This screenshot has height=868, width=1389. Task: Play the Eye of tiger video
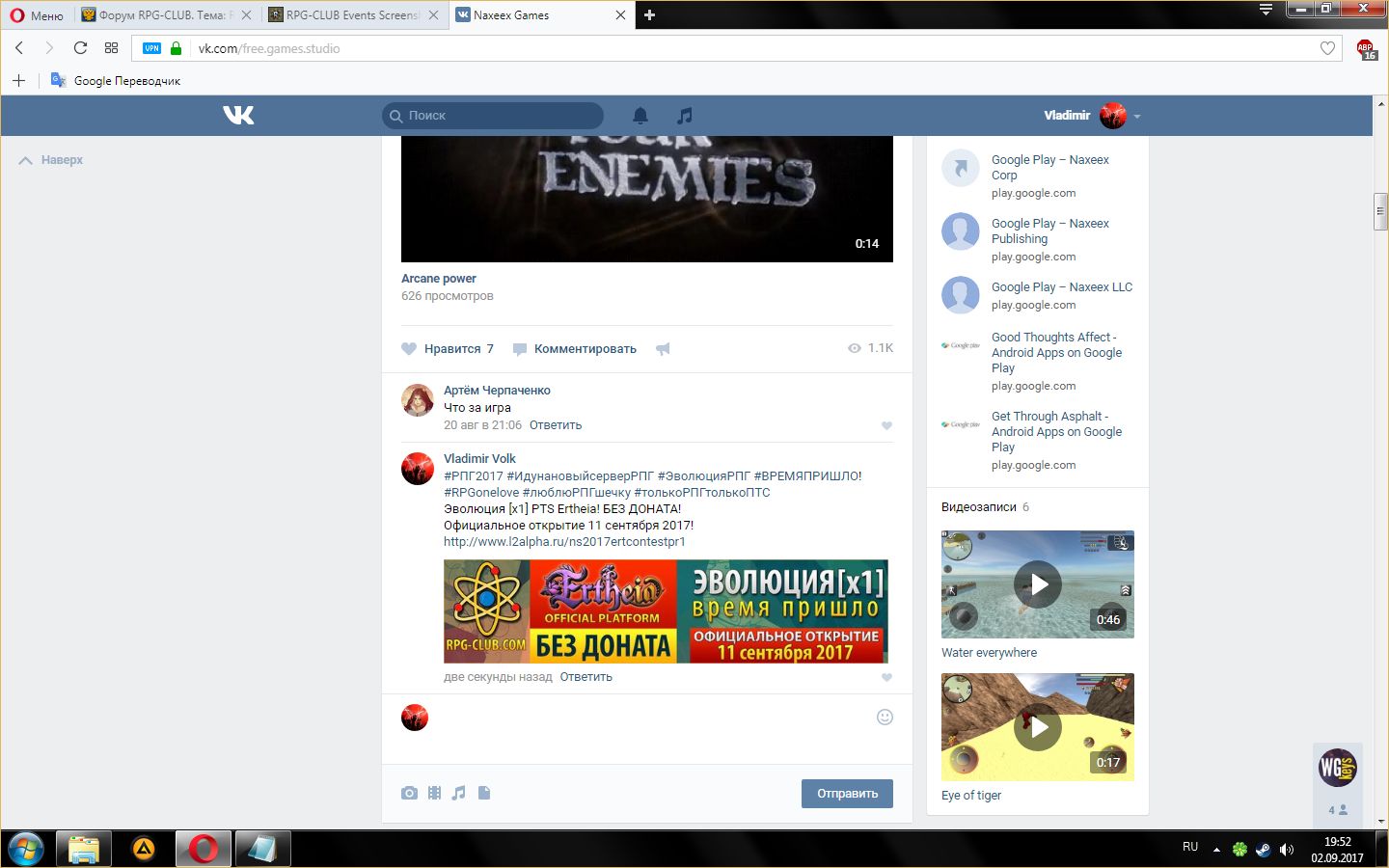point(1038,727)
